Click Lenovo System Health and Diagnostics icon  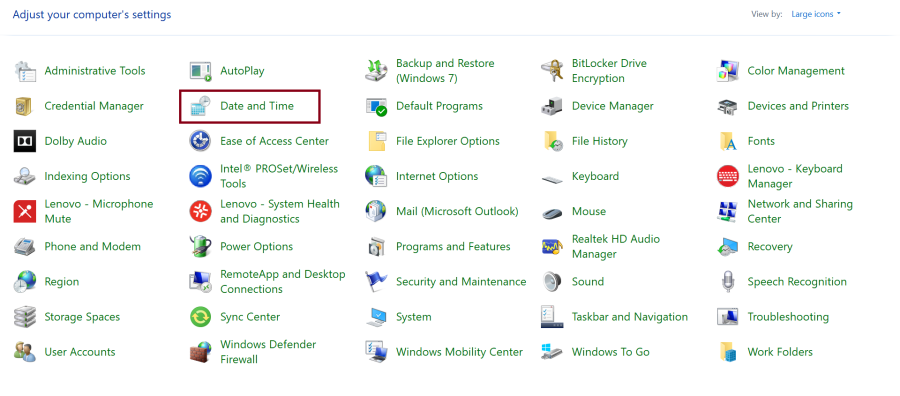click(x=201, y=211)
